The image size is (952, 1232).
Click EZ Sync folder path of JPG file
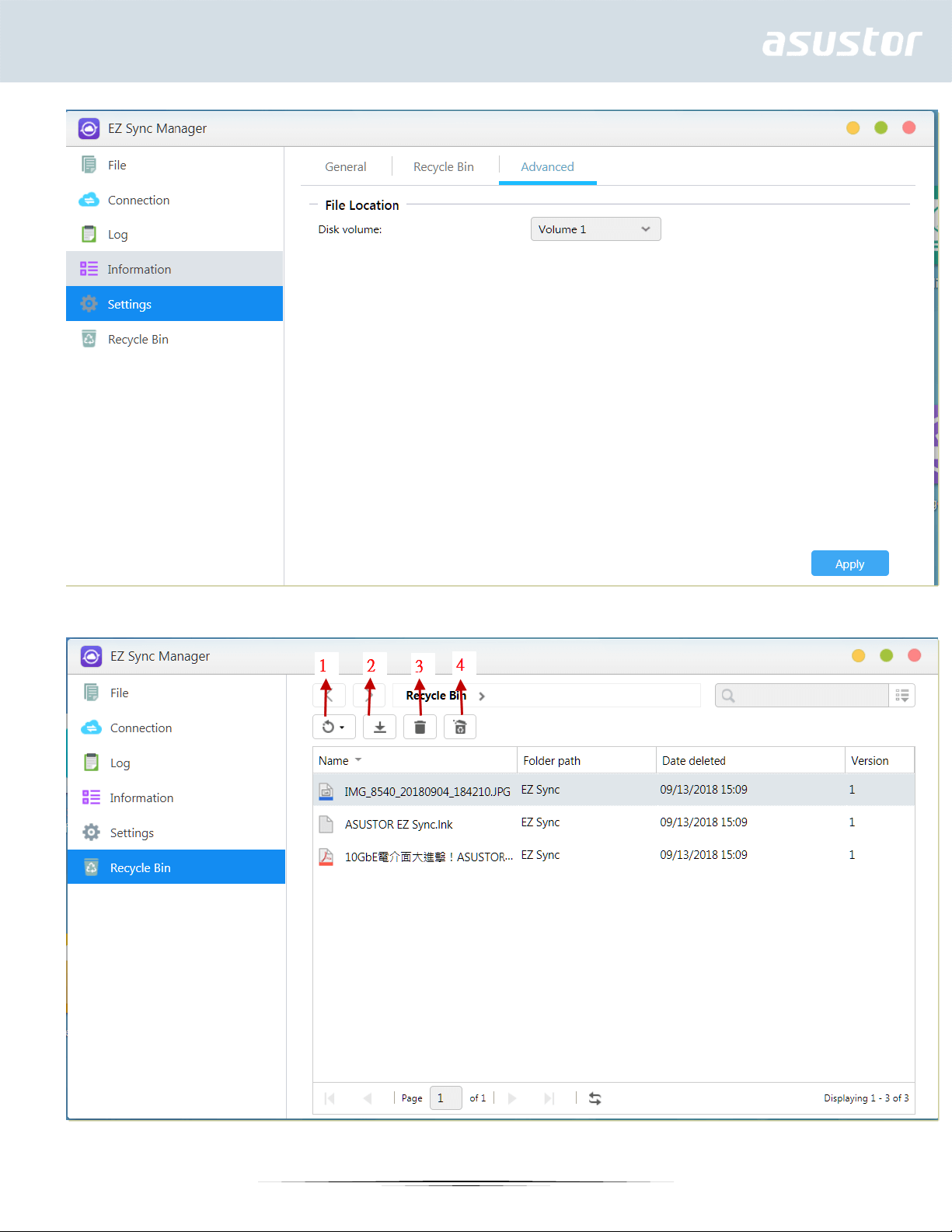[540, 790]
